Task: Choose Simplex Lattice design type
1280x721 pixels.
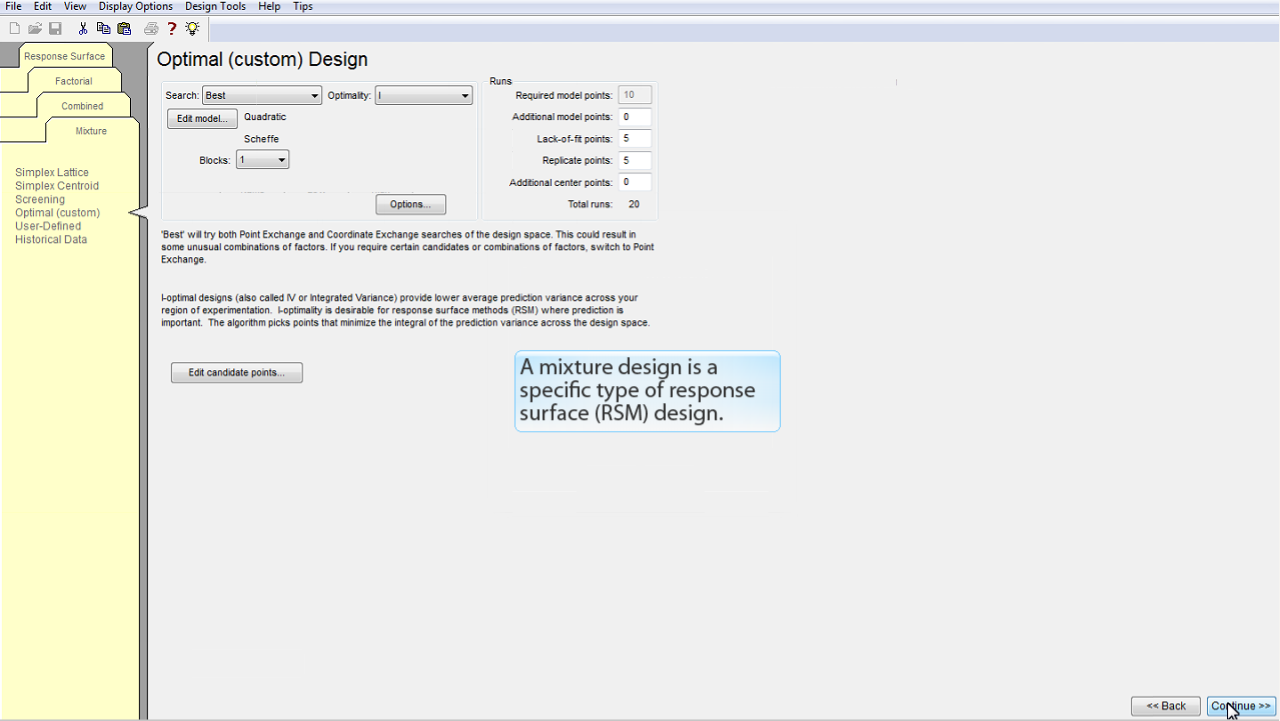Action: coord(52,173)
